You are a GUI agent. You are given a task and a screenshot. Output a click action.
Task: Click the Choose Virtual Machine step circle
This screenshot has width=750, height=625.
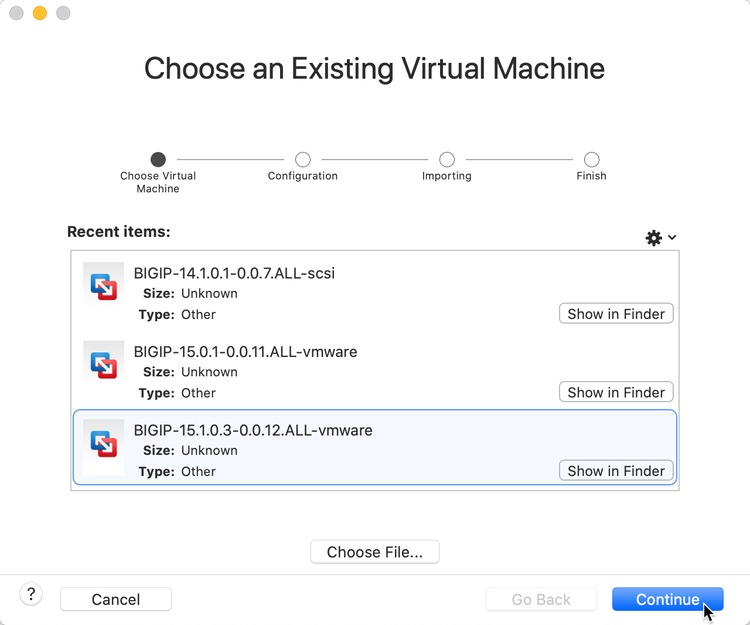[158, 159]
